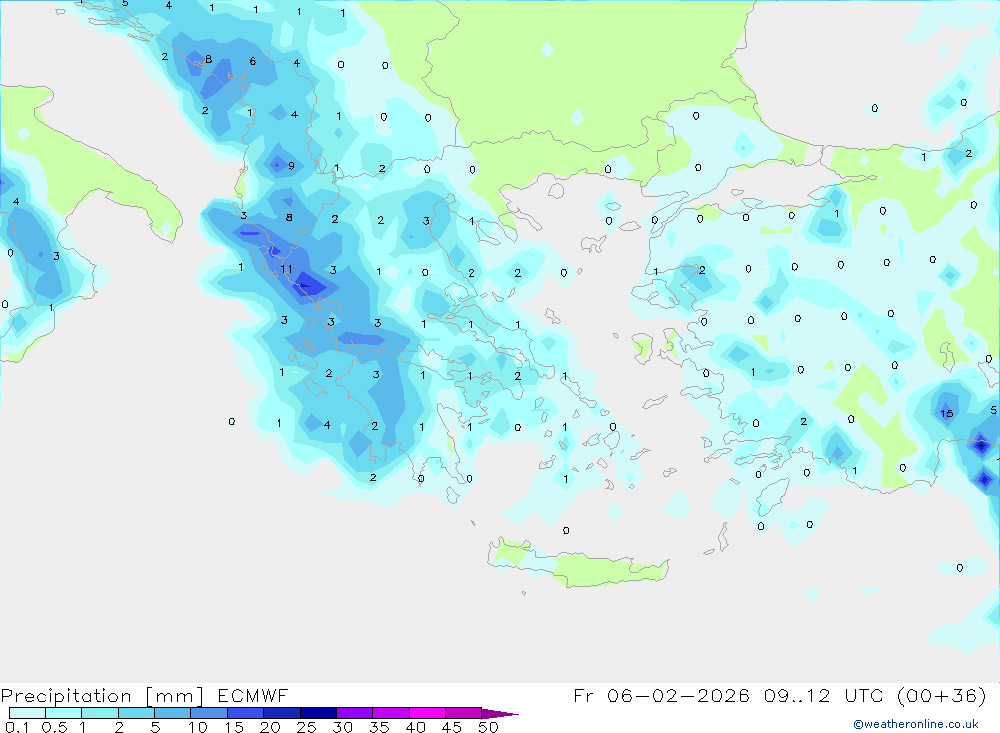This screenshot has height=733, width=1000.
Task: Click the map value '15' over southern Turkey
Action: coord(946,413)
